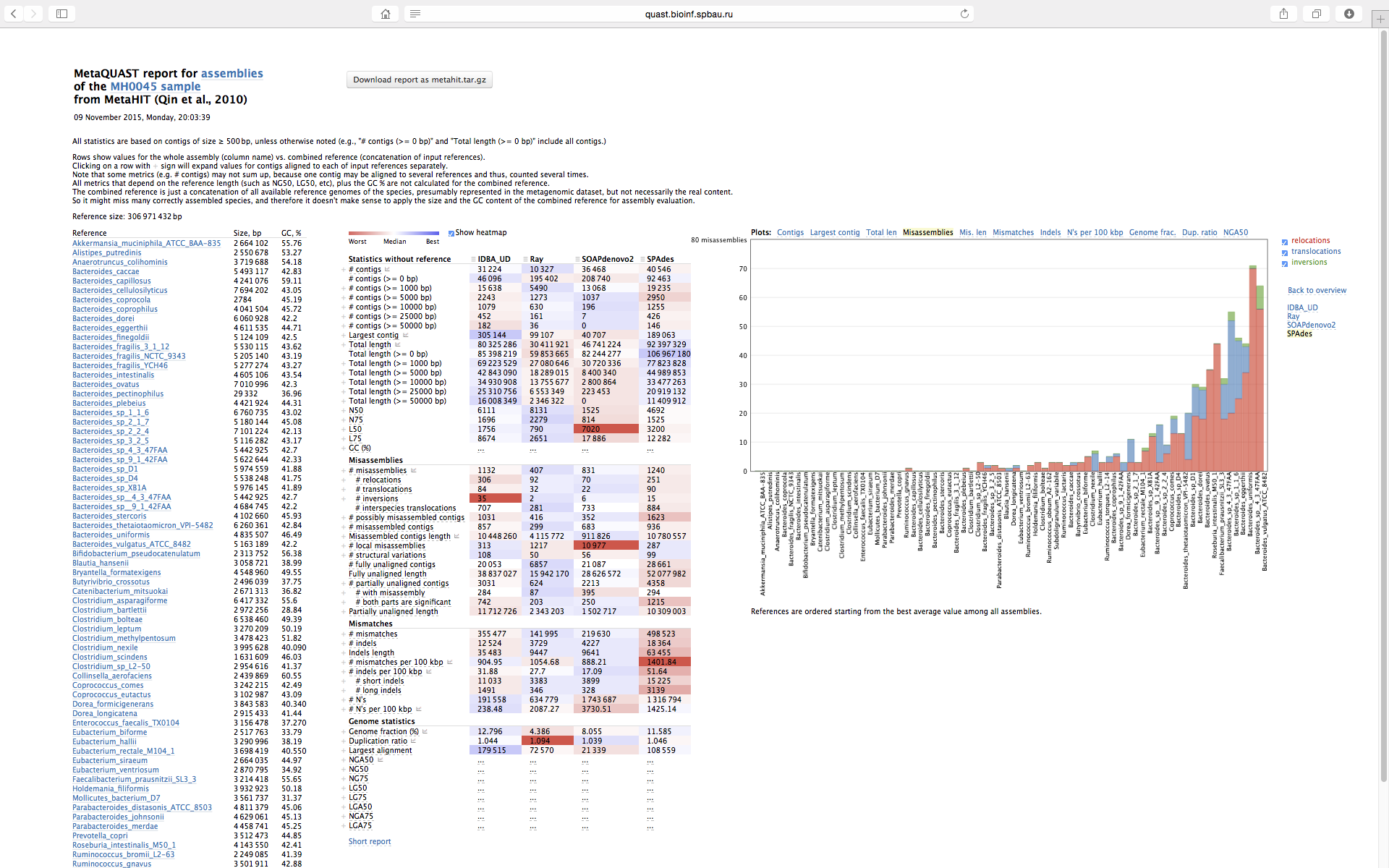Viewport: 1389px width, 868px height.
Task: Reload the page with refresh icon
Action: pyautogui.click(x=964, y=14)
